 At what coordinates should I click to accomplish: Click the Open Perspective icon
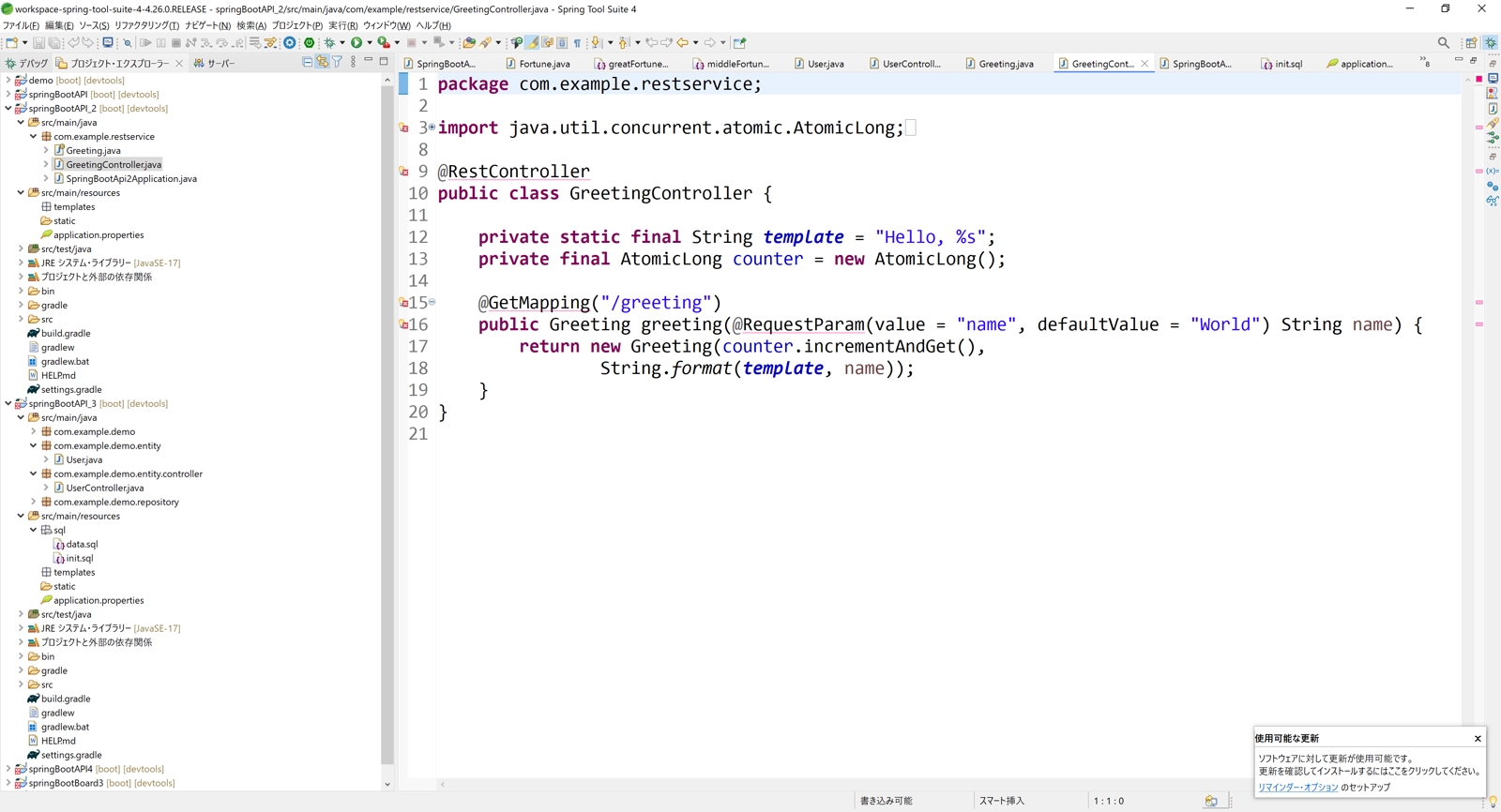(1471, 42)
